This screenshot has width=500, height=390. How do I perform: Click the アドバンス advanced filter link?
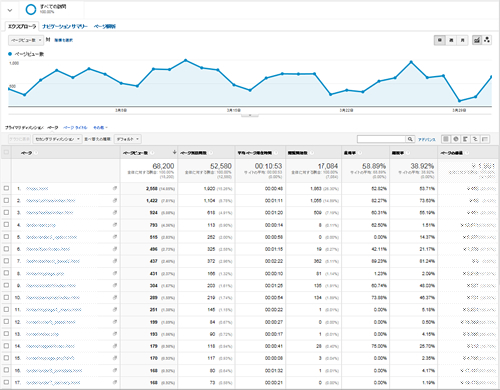coord(427,139)
